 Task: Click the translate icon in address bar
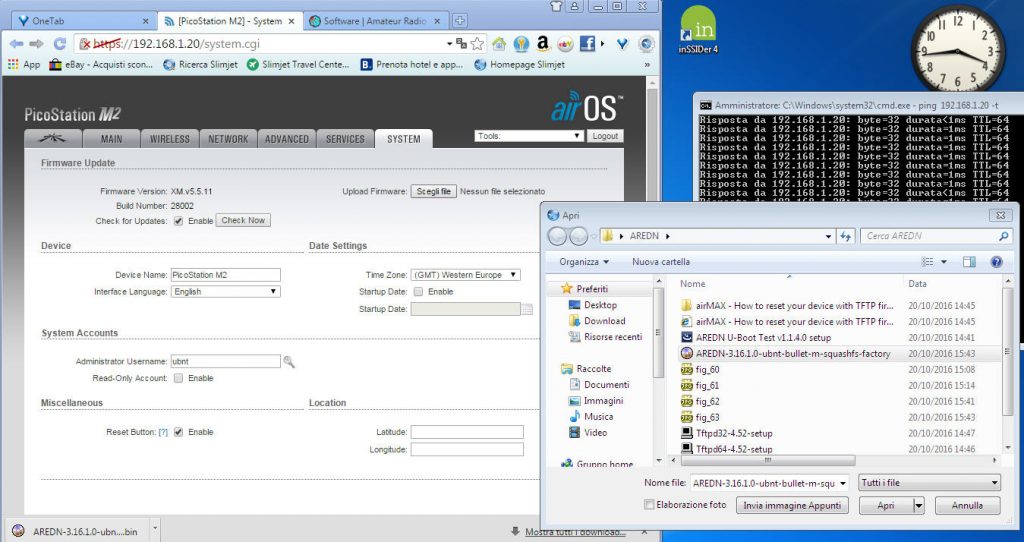point(461,44)
